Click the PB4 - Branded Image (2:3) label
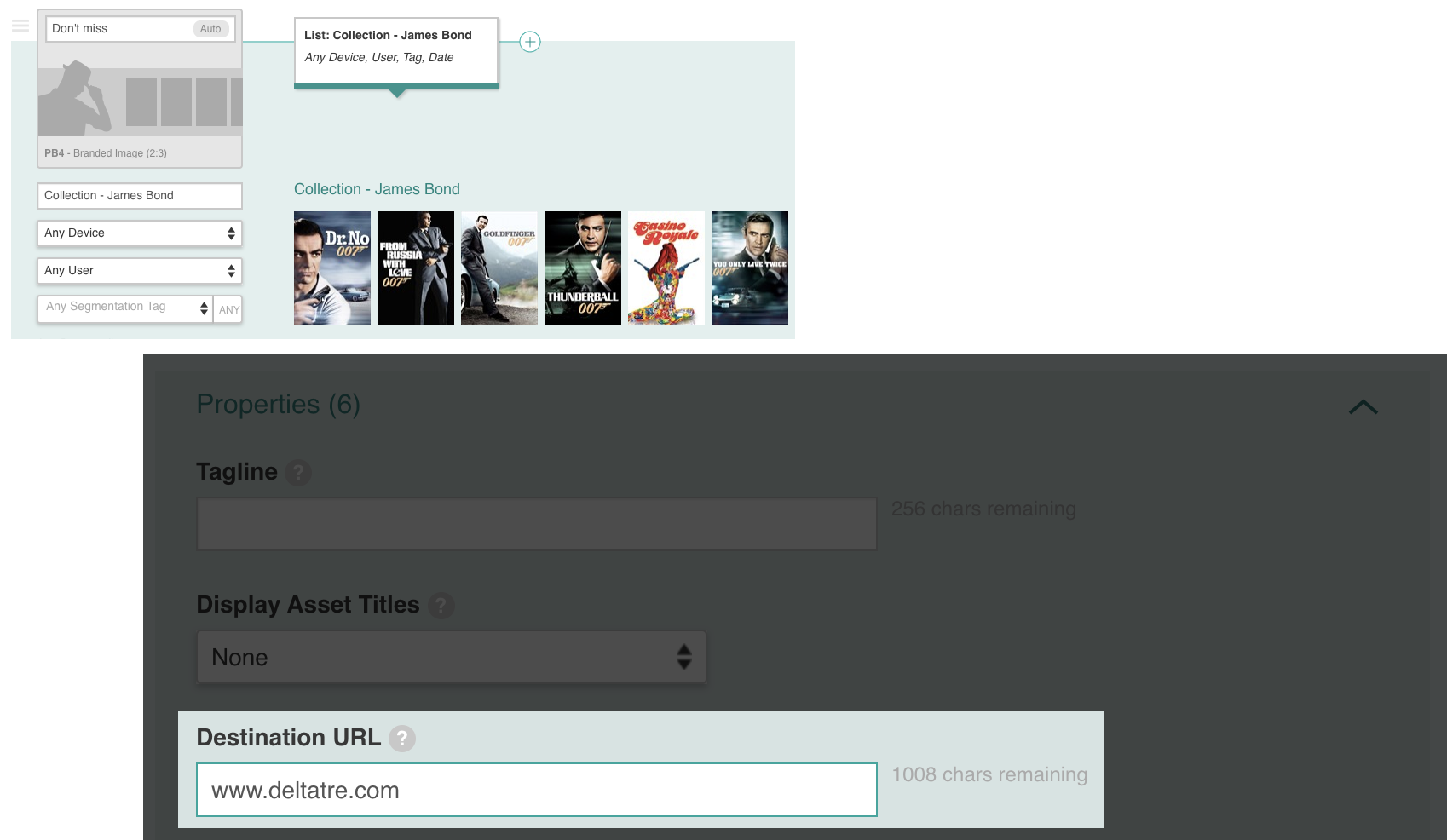The image size is (1447, 840). 106,153
